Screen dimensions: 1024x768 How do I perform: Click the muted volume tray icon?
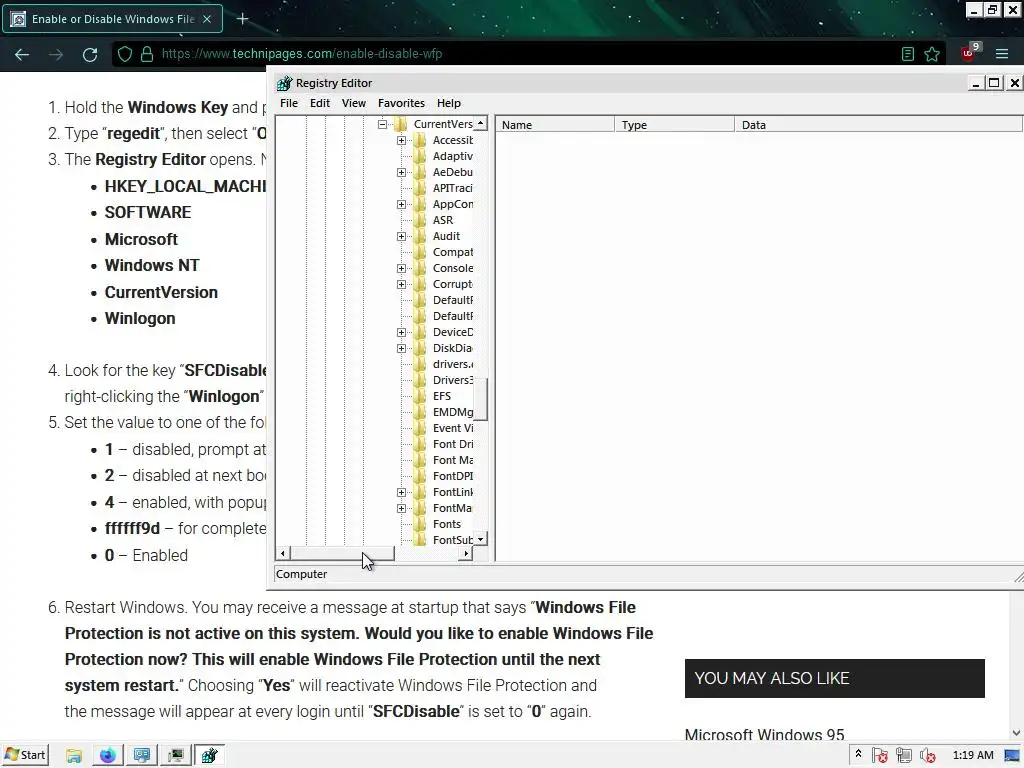(927, 756)
